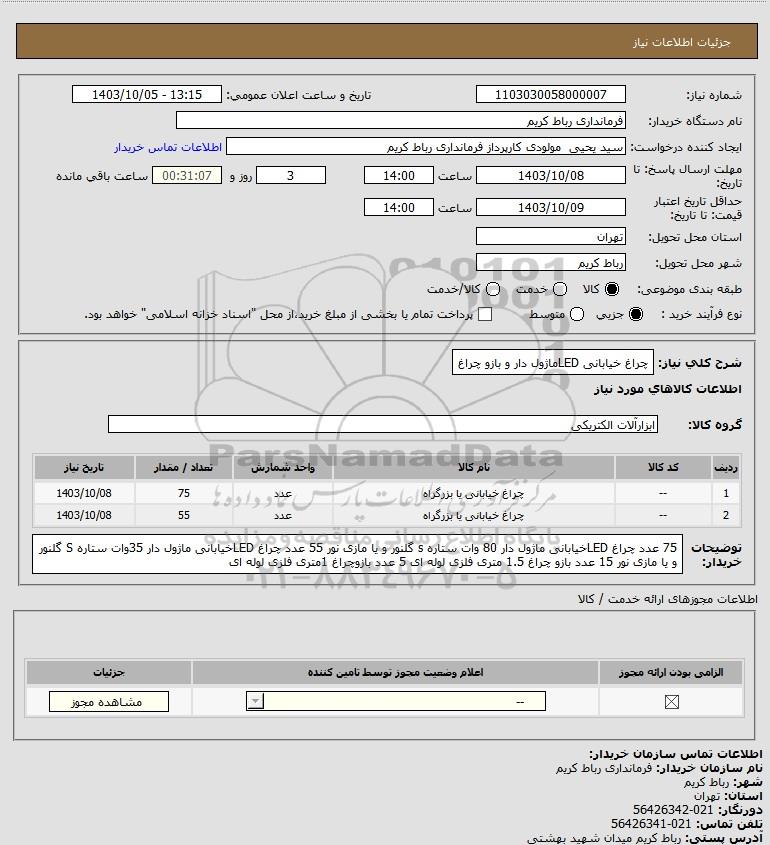Click the تعداد / مقدار column header
770x845 pixels.
tap(184, 467)
